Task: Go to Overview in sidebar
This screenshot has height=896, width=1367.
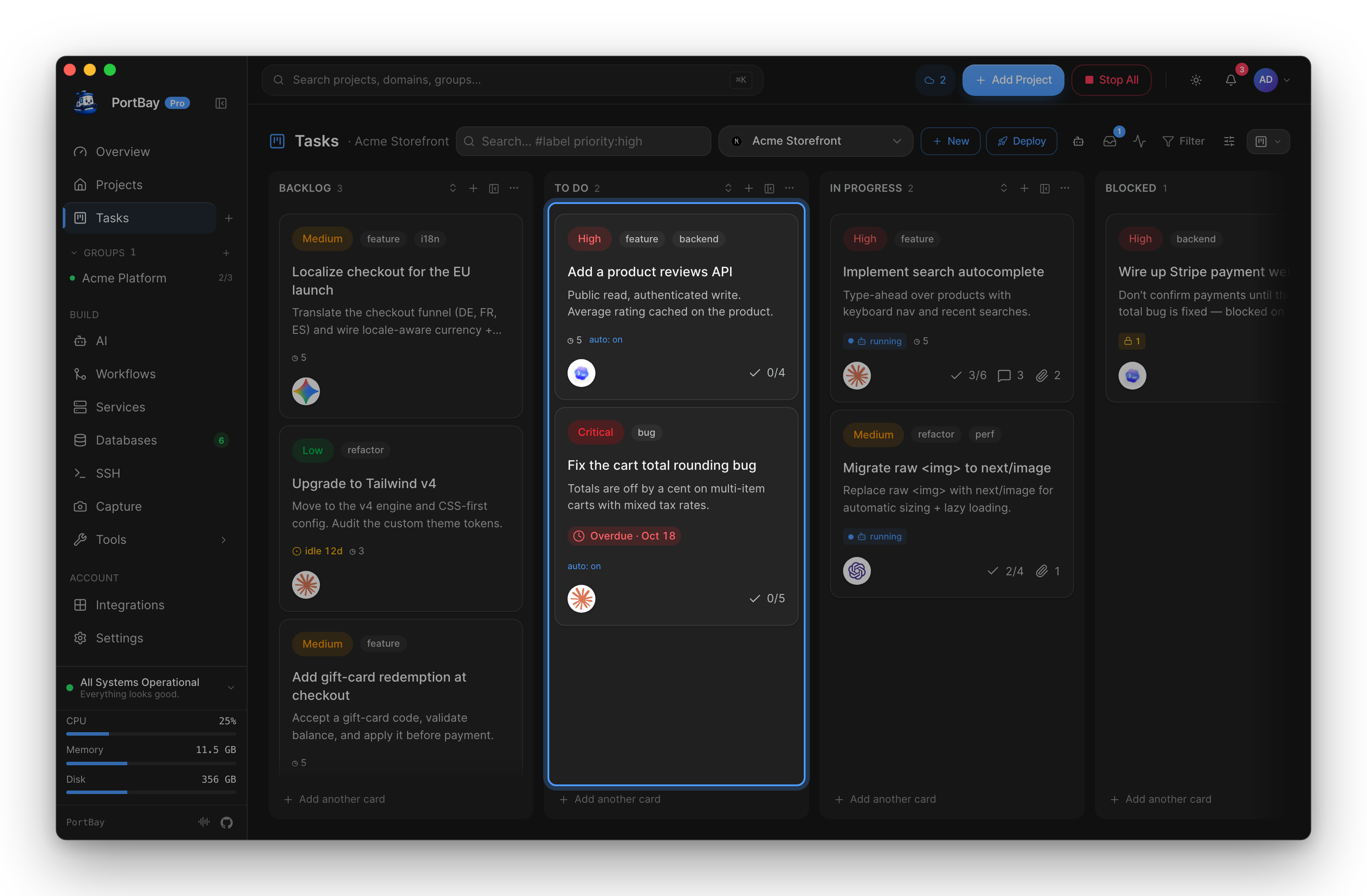Action: [139, 152]
